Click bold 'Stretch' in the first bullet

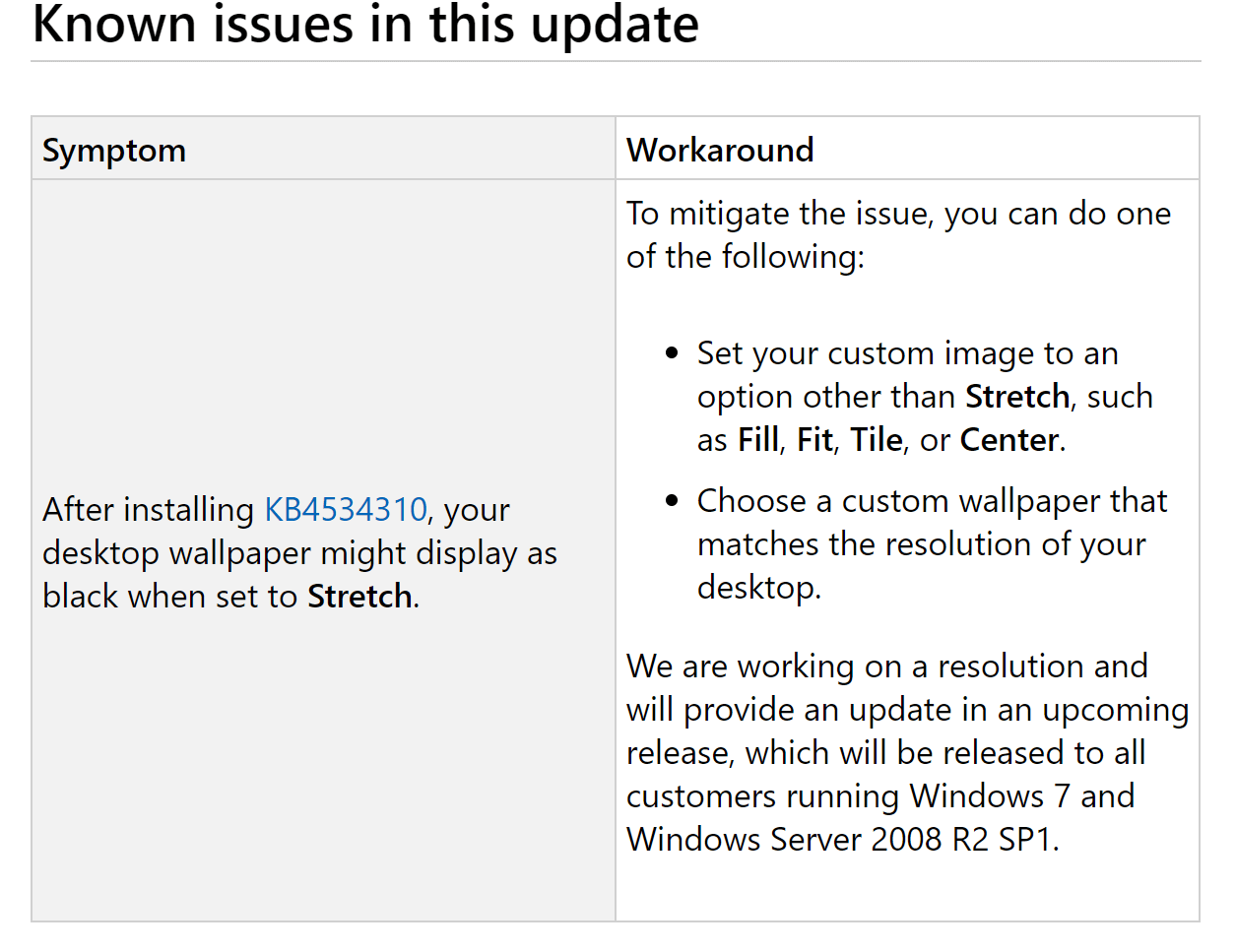pyautogui.click(x=1016, y=397)
